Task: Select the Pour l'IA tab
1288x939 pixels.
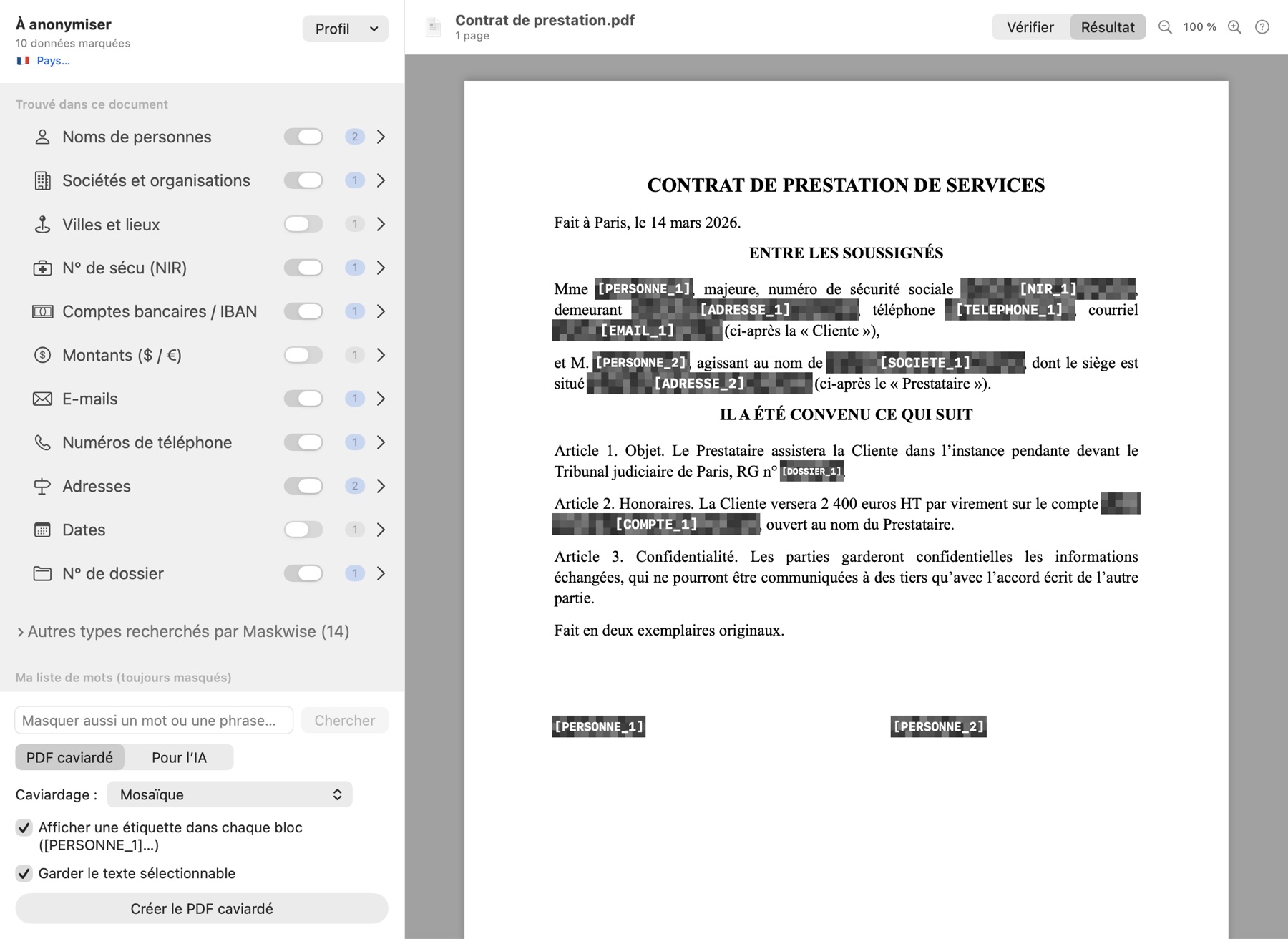Action: click(x=179, y=757)
